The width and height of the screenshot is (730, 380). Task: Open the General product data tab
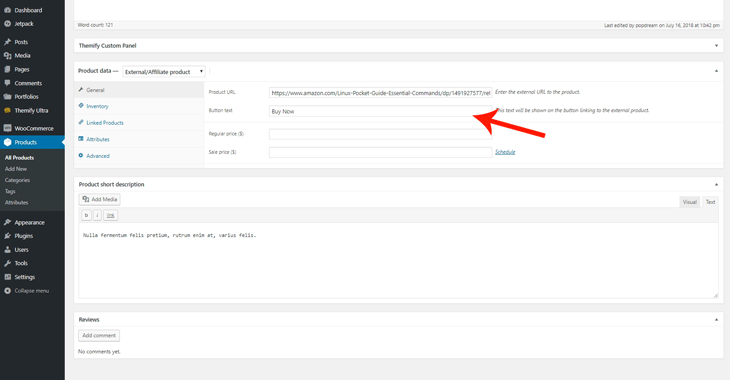pos(139,90)
